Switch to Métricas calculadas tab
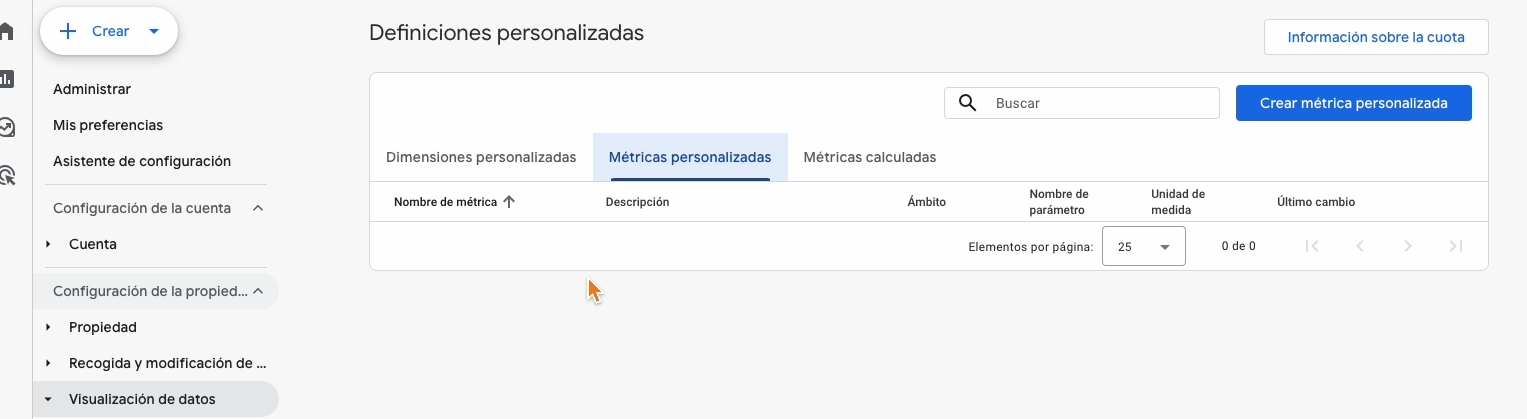Screen dimensions: 1527x419 coord(869,157)
